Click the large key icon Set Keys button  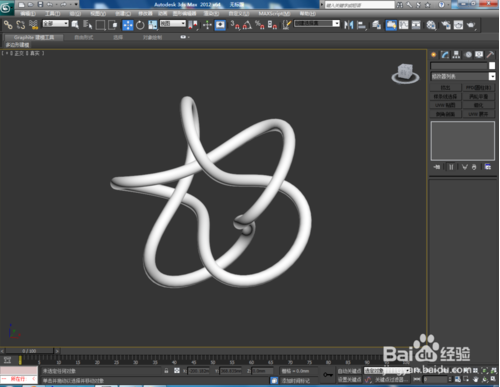click(328, 375)
